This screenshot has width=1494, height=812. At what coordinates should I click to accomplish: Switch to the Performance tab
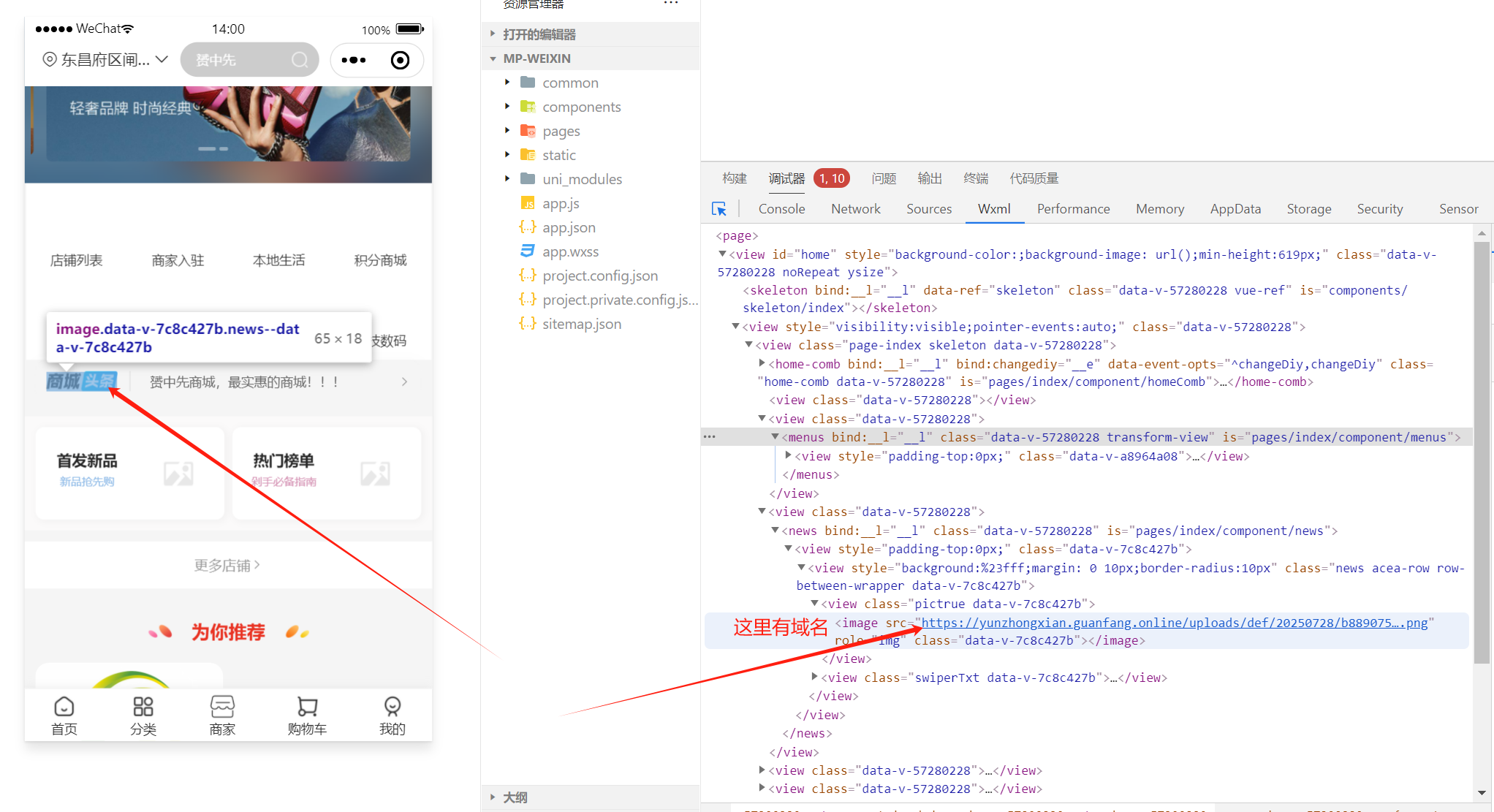[1073, 209]
